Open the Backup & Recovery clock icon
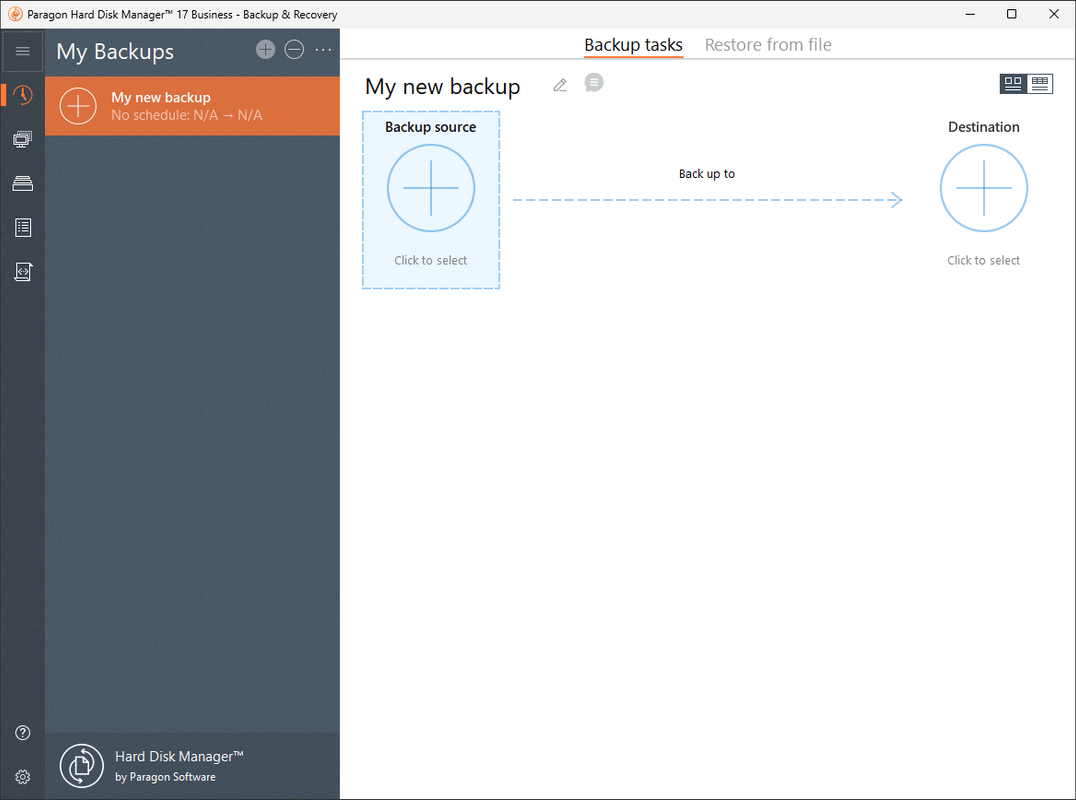This screenshot has height=800, width=1076. pyautogui.click(x=23, y=95)
